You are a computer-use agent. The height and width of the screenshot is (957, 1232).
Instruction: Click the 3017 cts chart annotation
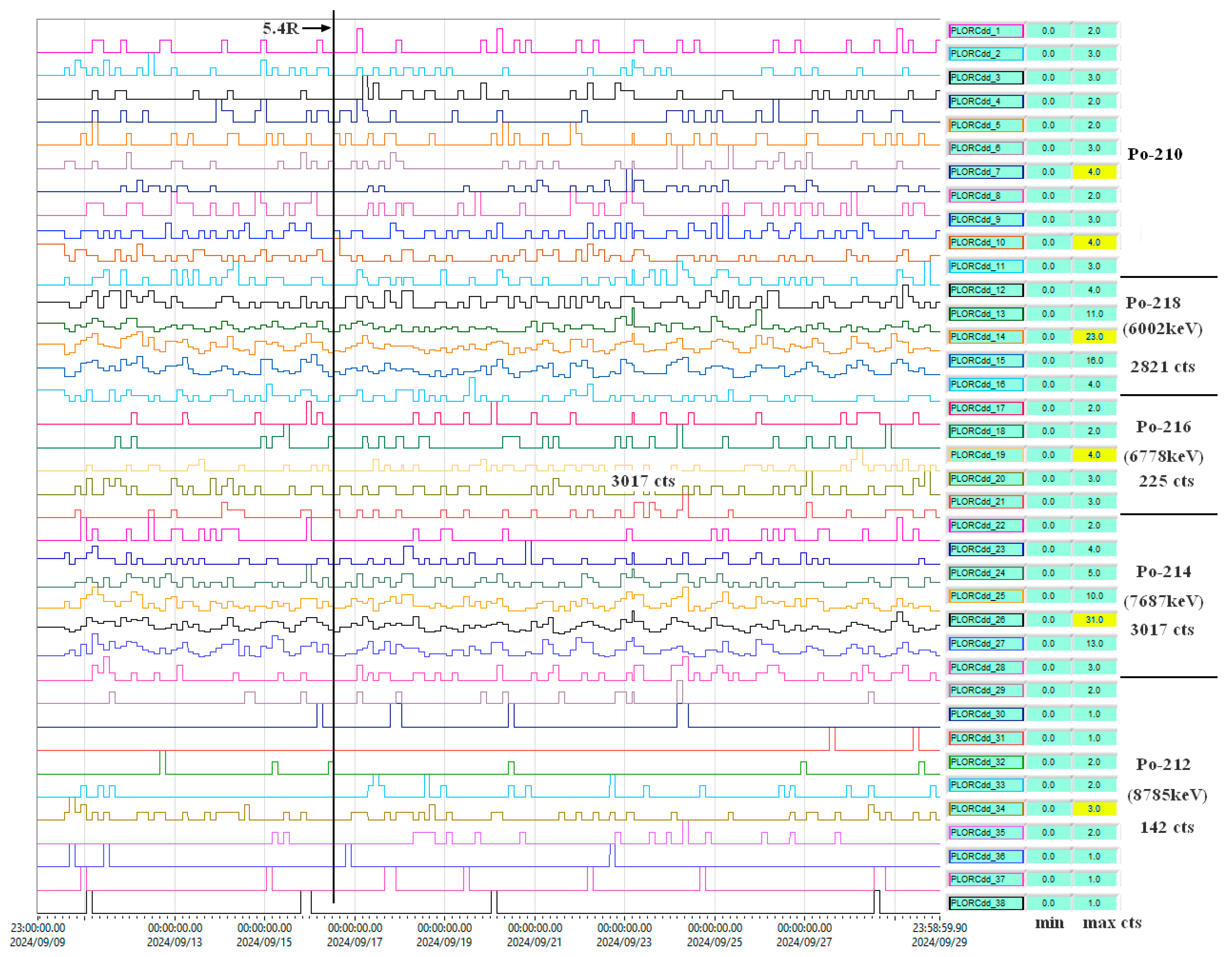point(643,481)
